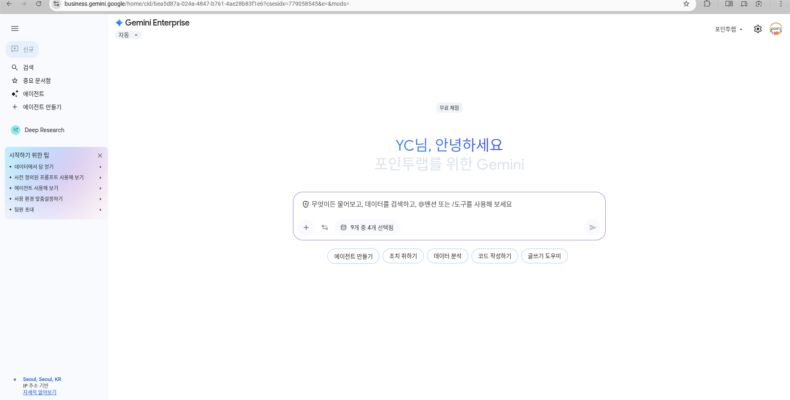
Task: Click the prompt text input field
Action: [x=455, y=204]
